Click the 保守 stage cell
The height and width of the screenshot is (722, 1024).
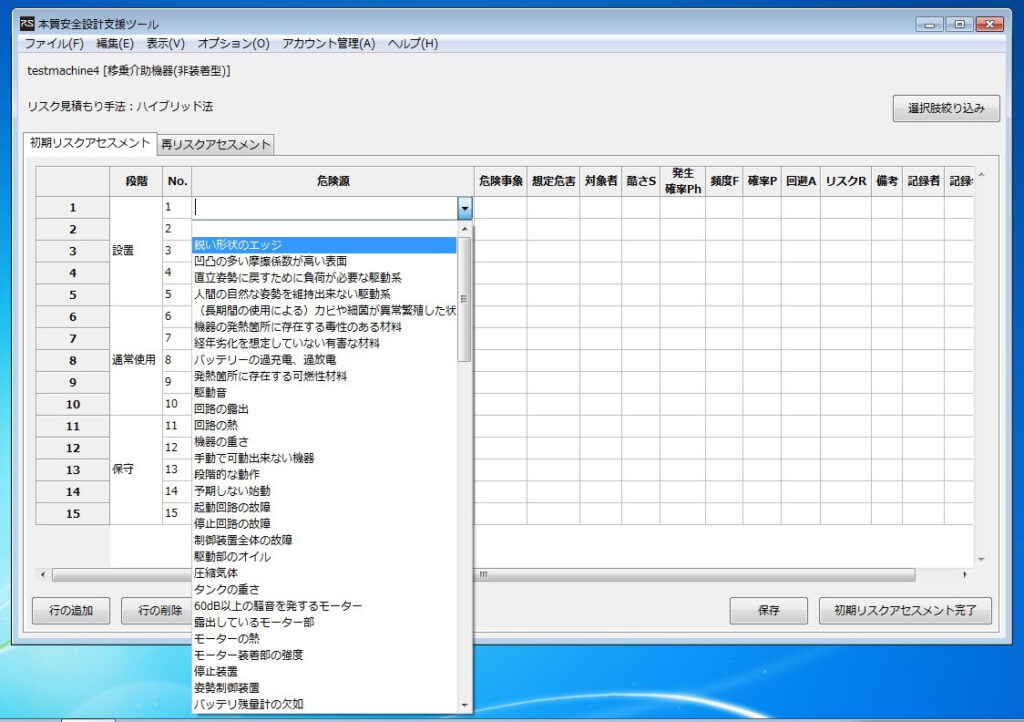[136, 470]
